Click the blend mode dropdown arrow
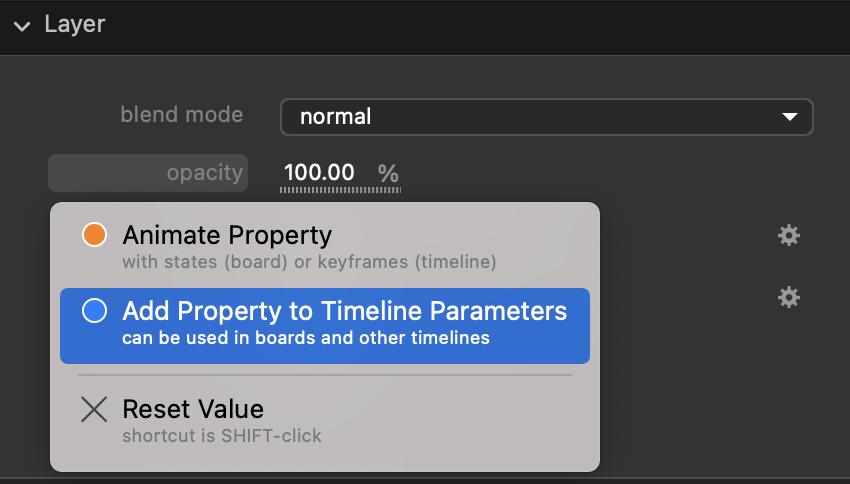The height and width of the screenshot is (484, 850). (790, 117)
